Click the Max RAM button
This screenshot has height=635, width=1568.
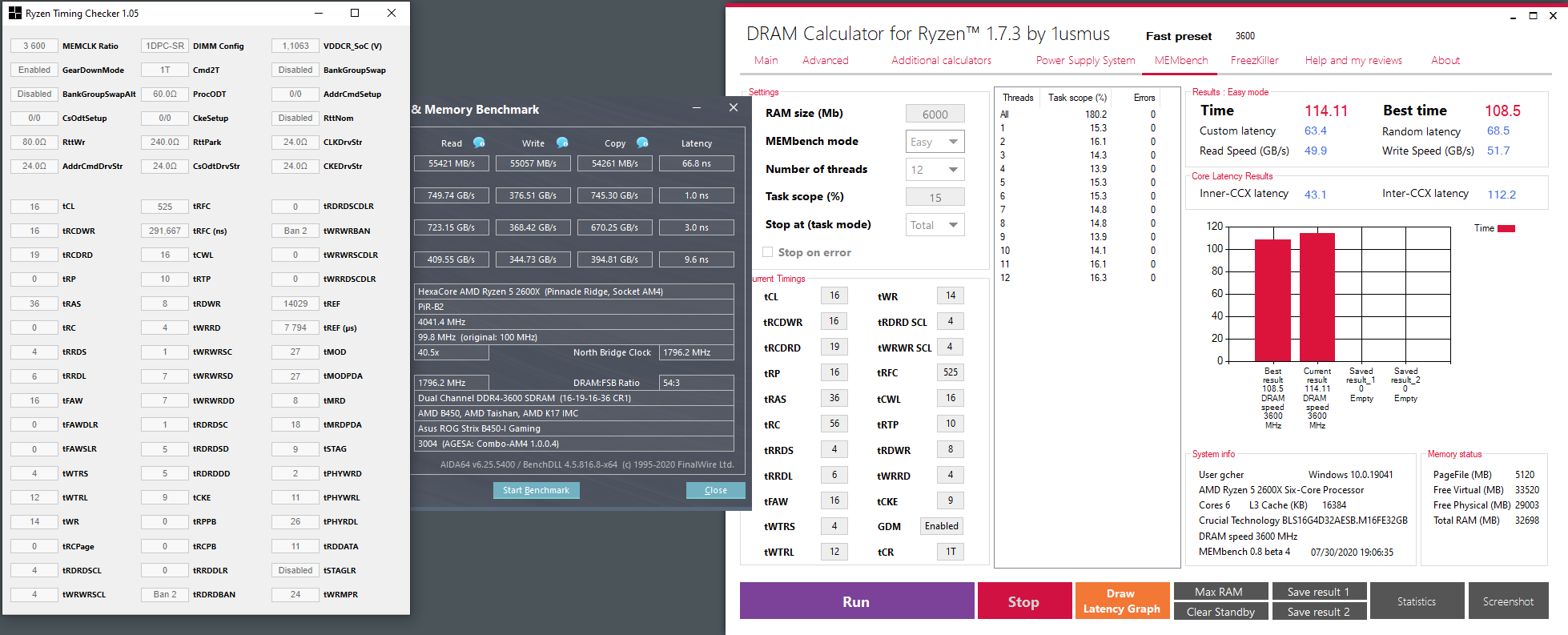coord(1220,592)
